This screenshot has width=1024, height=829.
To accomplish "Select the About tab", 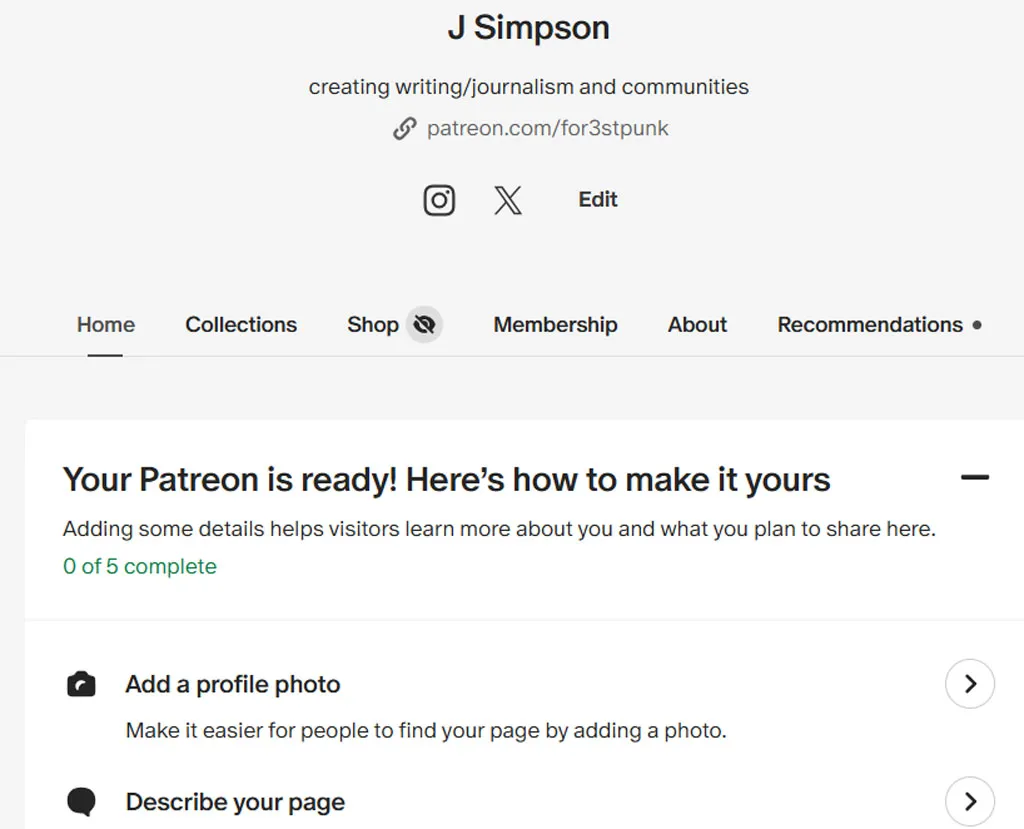I will [697, 325].
